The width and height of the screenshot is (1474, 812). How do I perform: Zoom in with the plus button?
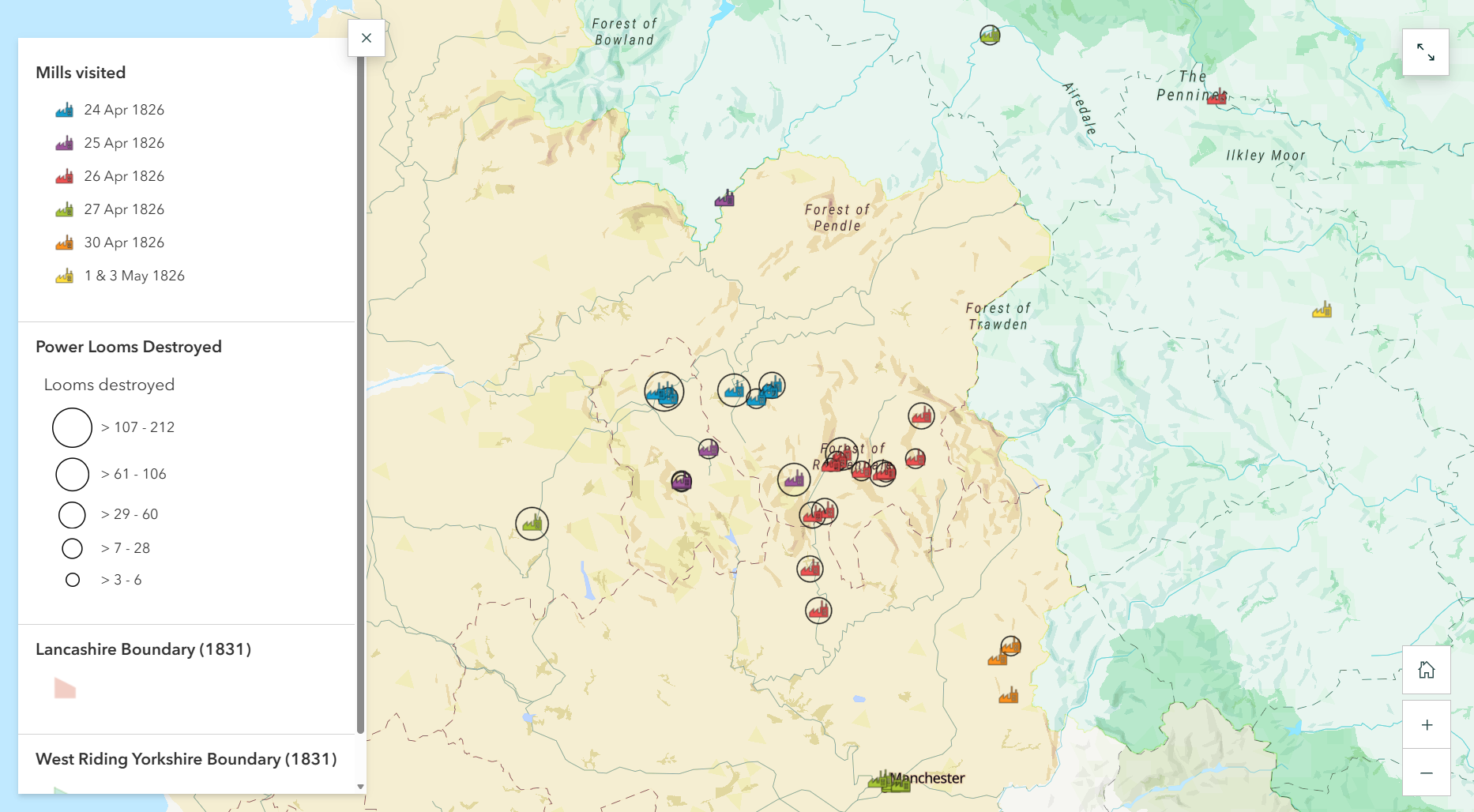(x=1427, y=724)
